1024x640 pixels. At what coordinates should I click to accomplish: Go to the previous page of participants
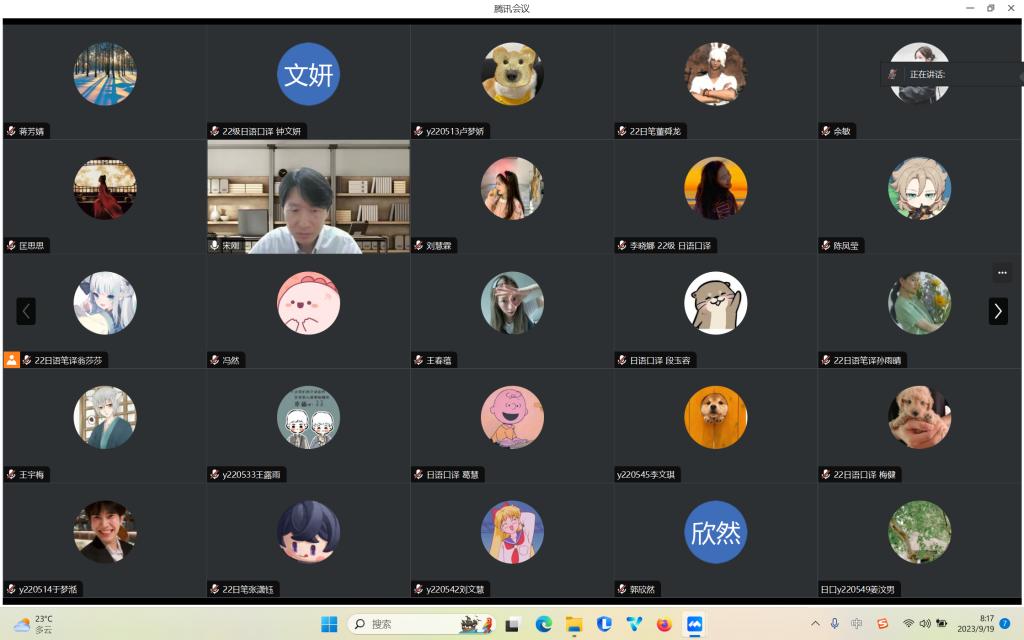pos(26,311)
